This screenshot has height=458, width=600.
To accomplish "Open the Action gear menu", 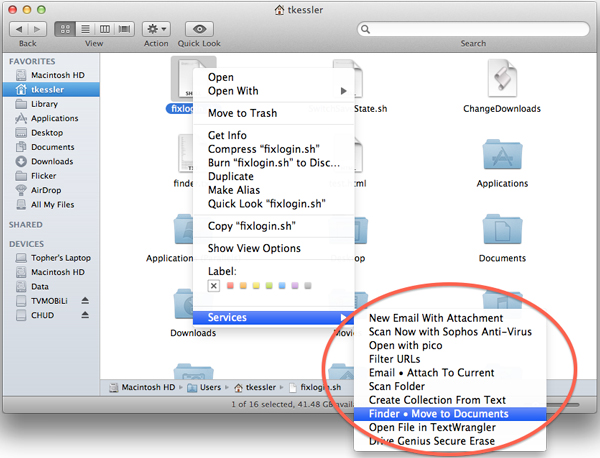I will (x=157, y=29).
